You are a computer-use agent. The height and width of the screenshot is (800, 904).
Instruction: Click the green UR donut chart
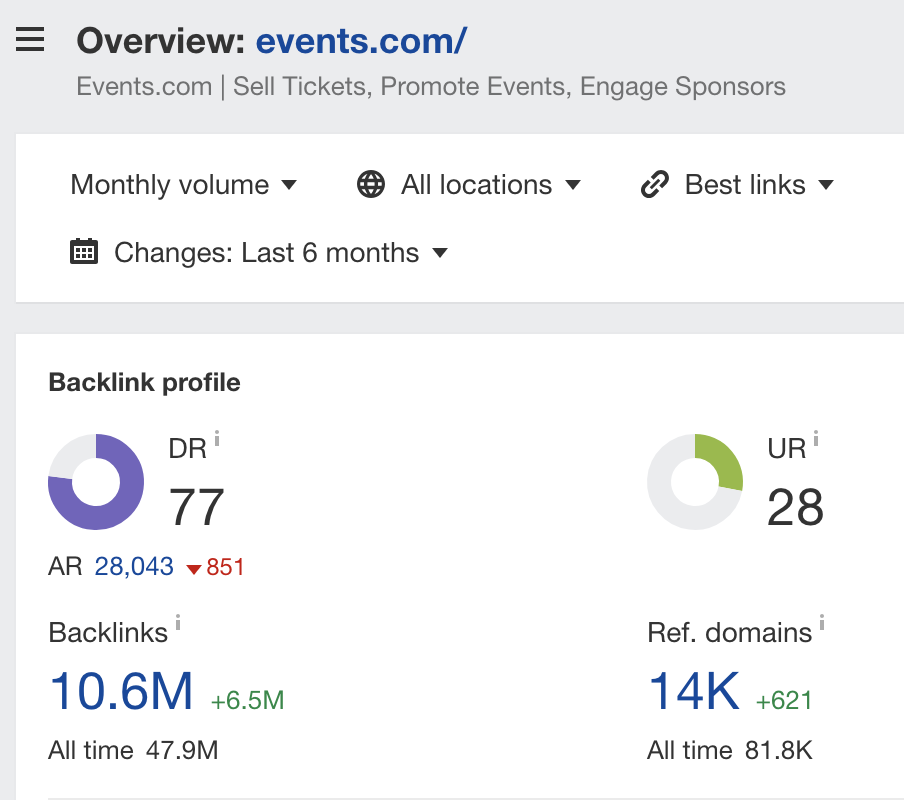coord(695,482)
